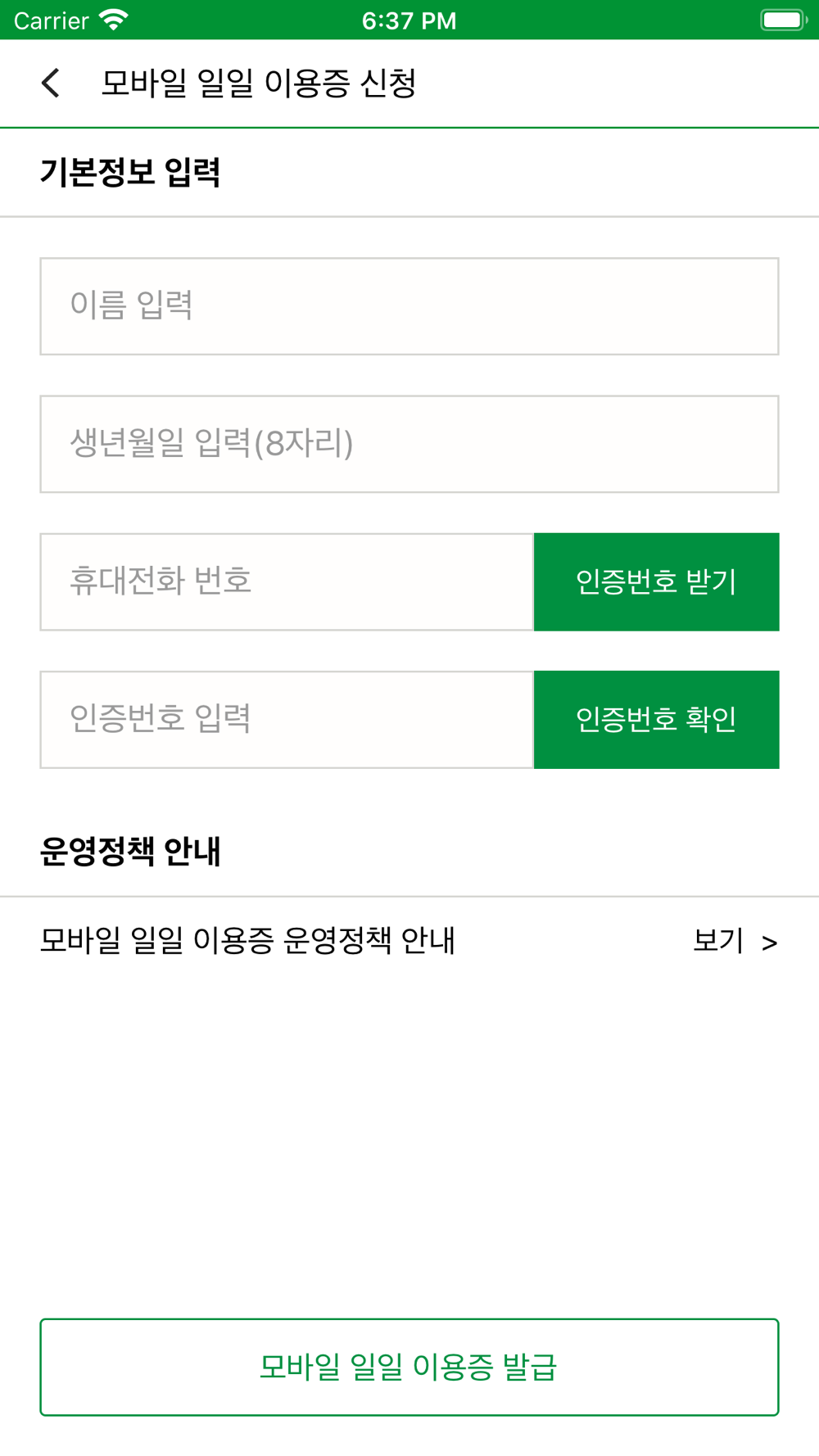Focus the 생년월일 입력(8자리) field
Viewport: 819px width, 1456px height.
pos(409,444)
